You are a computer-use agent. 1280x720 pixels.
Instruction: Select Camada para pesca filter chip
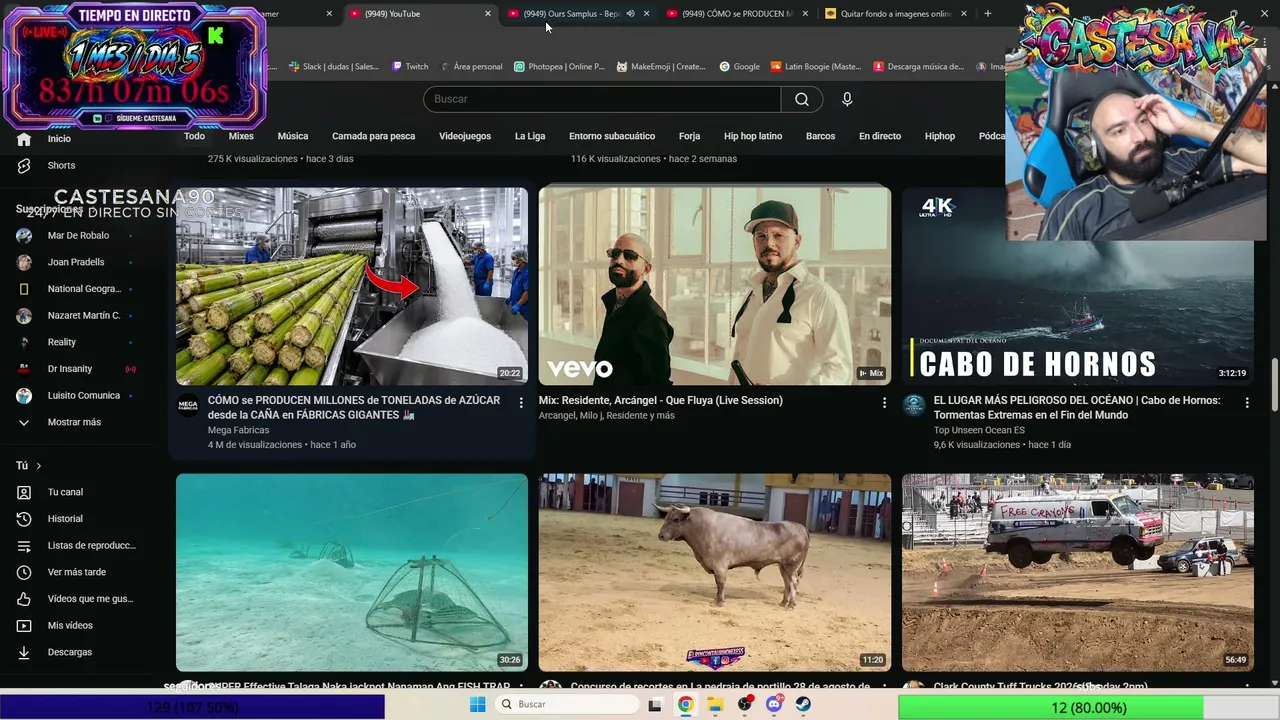pyautogui.click(x=373, y=136)
